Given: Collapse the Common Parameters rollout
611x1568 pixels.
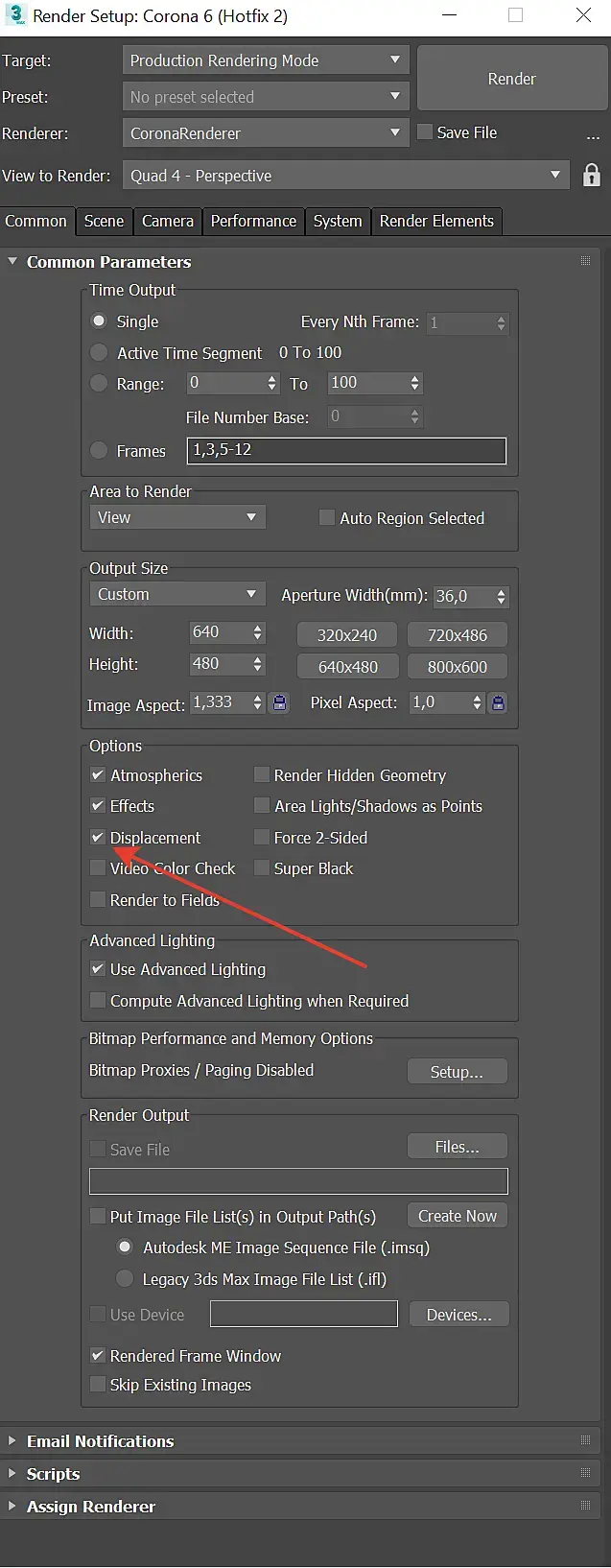Looking at the screenshot, I should click(12, 261).
